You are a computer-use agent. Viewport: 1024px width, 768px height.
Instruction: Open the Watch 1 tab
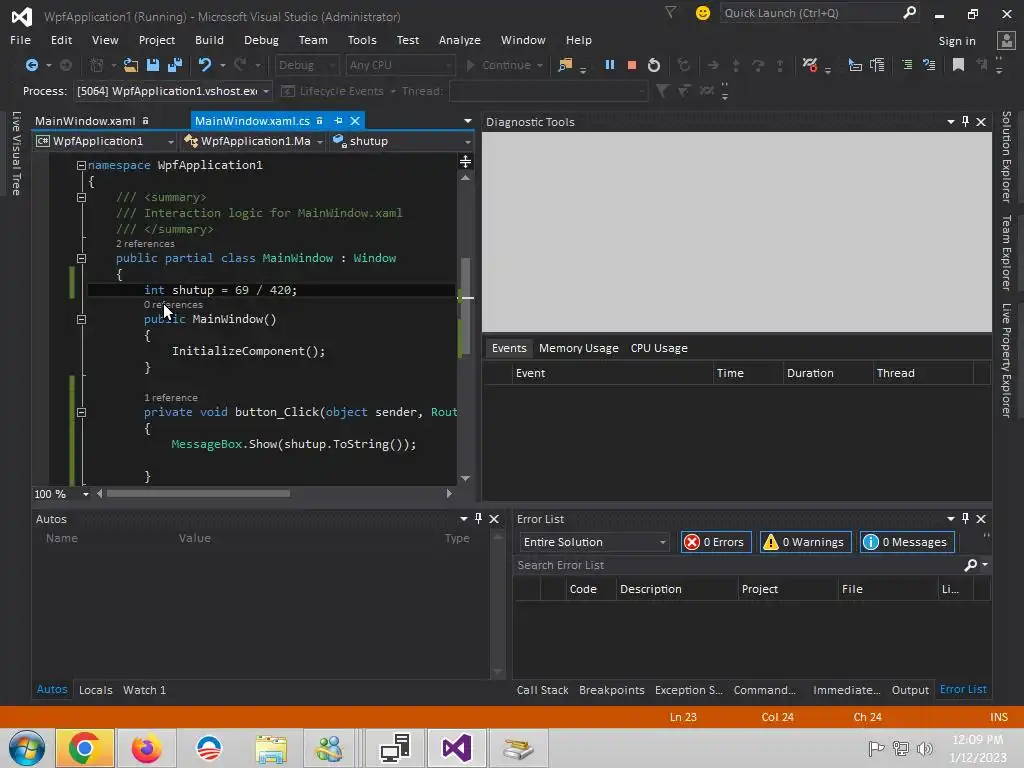144,690
